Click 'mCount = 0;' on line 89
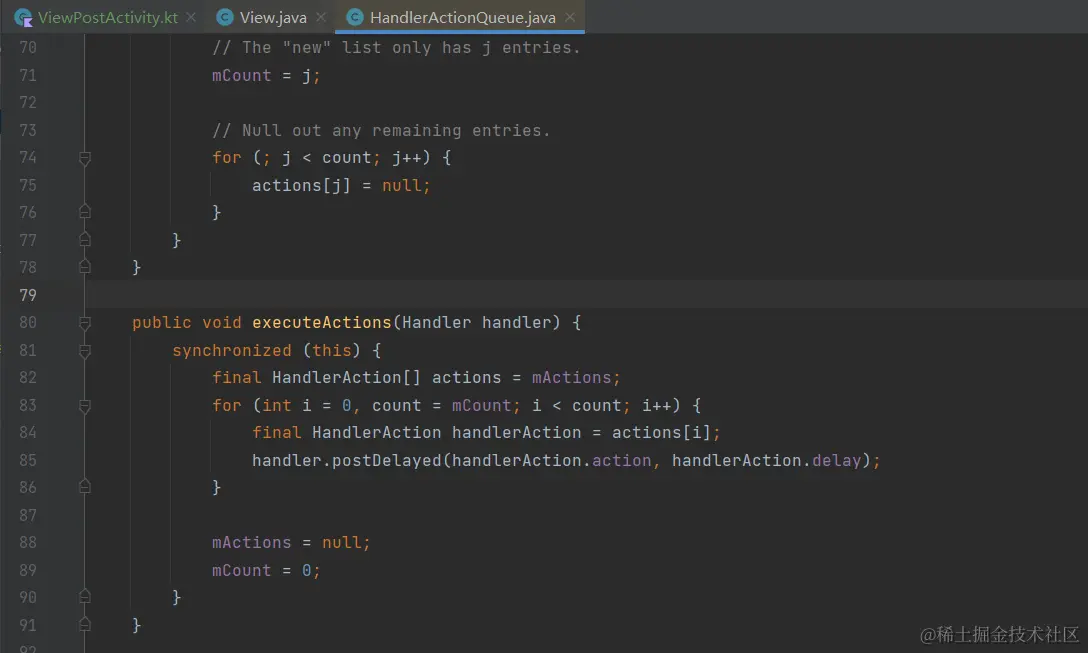 pos(266,570)
